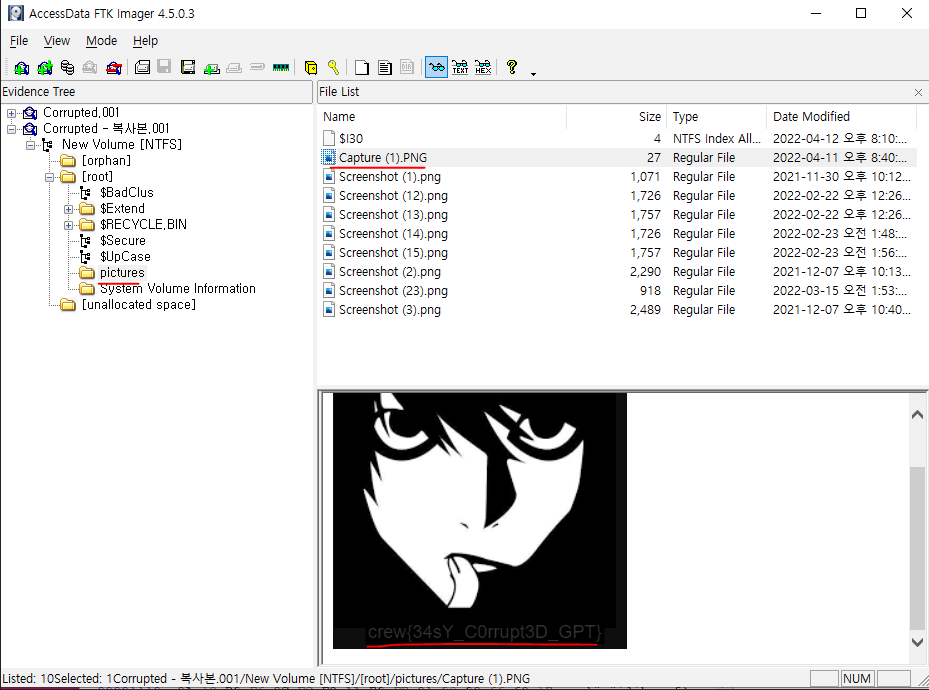Click Add All Attached Devices icon
The height and width of the screenshot is (690, 929).
pos(45,68)
